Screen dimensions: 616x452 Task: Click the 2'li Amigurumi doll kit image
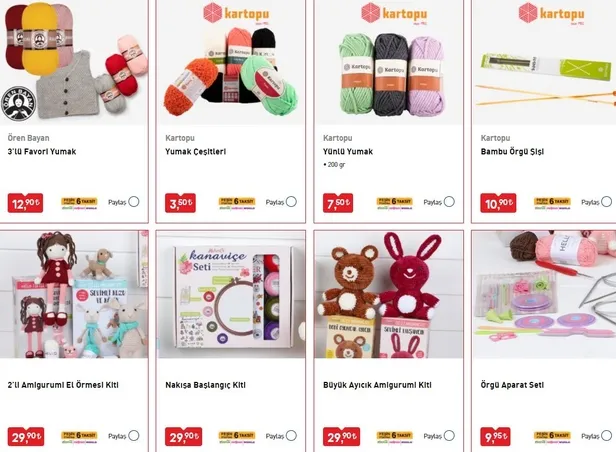click(74, 295)
